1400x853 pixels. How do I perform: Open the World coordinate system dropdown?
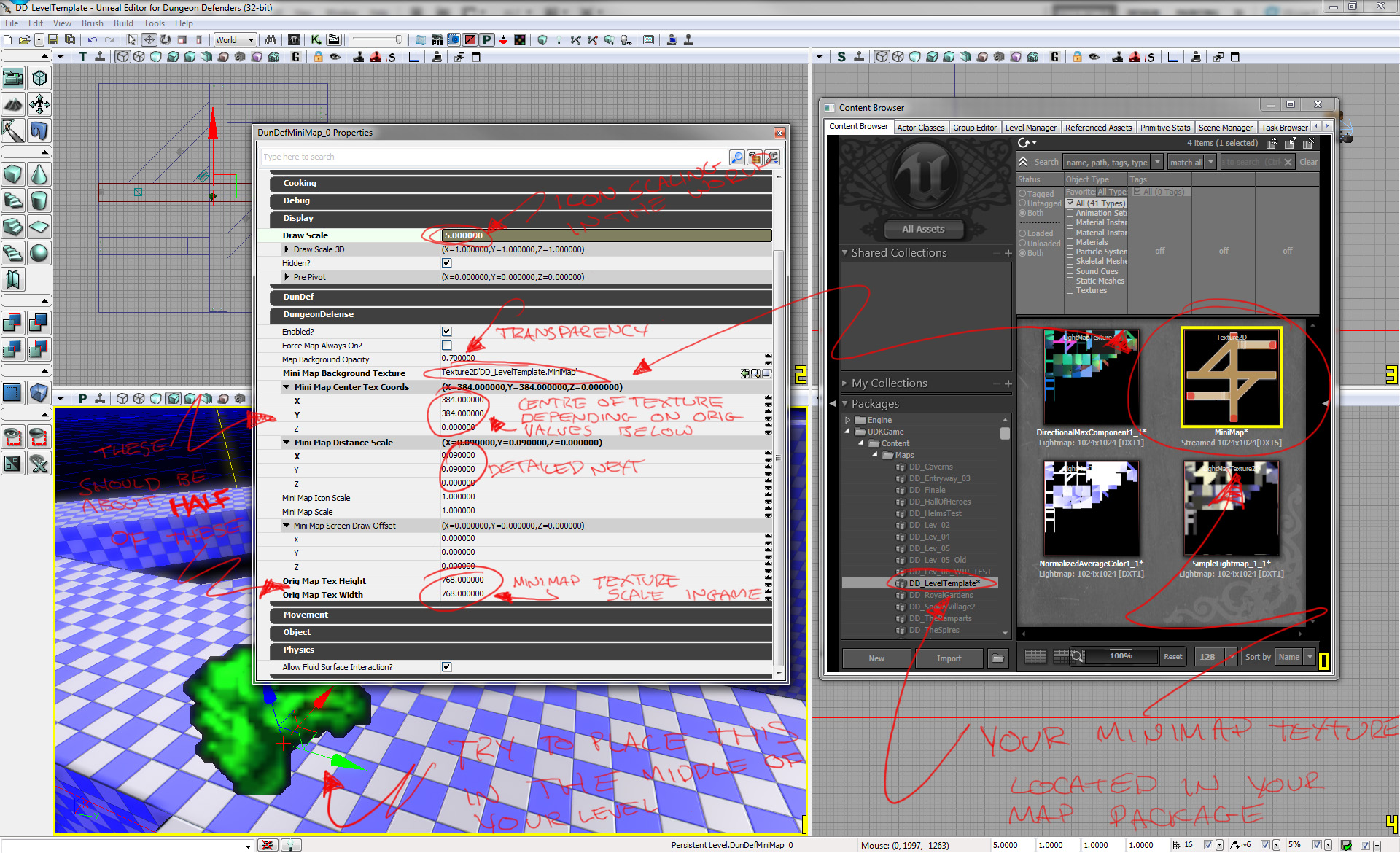[x=234, y=40]
